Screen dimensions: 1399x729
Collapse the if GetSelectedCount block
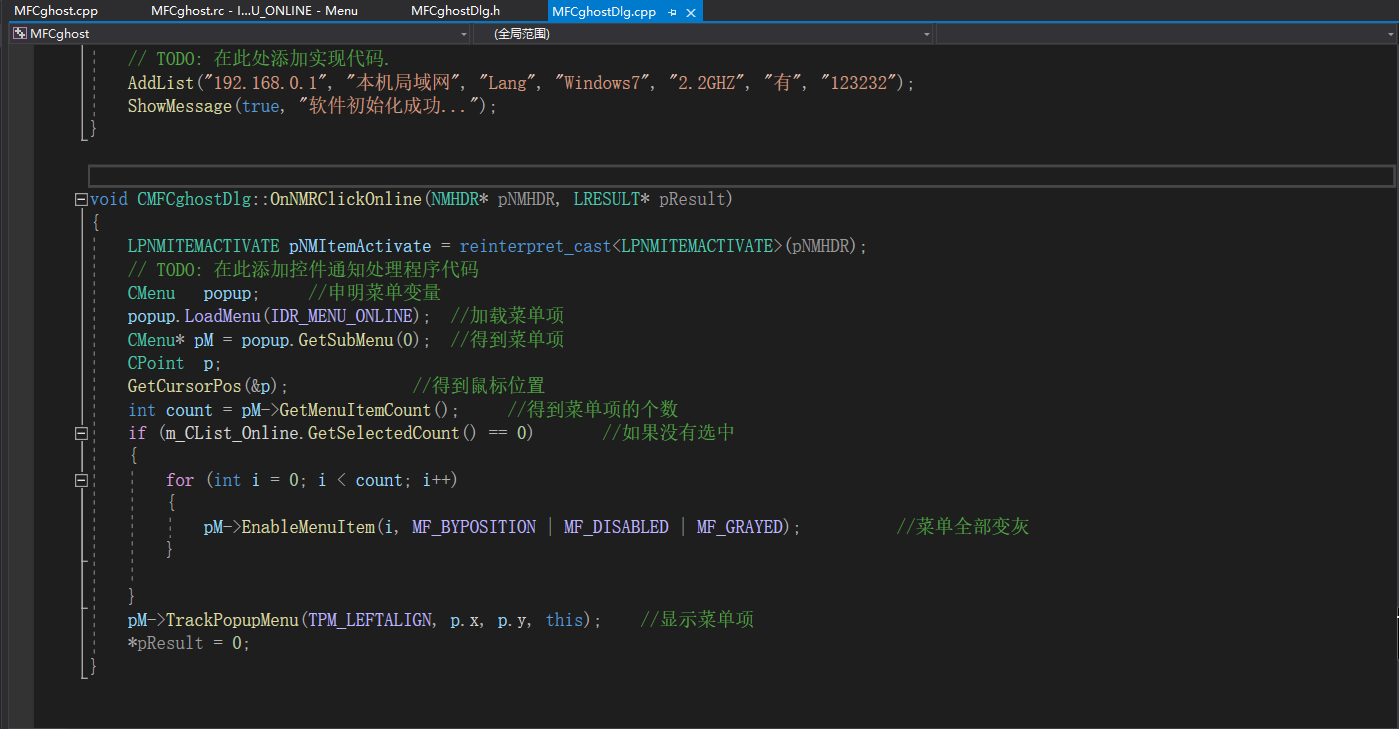coord(81,433)
